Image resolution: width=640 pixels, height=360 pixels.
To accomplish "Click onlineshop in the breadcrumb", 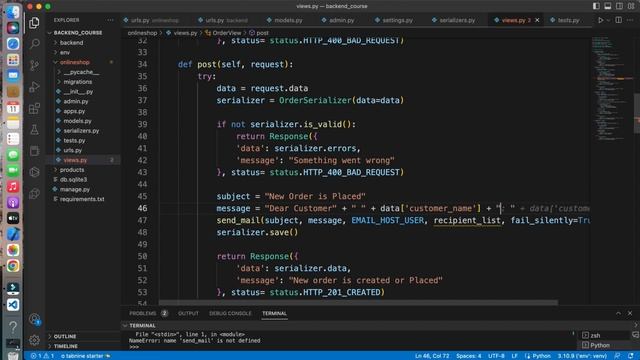I will [142, 33].
